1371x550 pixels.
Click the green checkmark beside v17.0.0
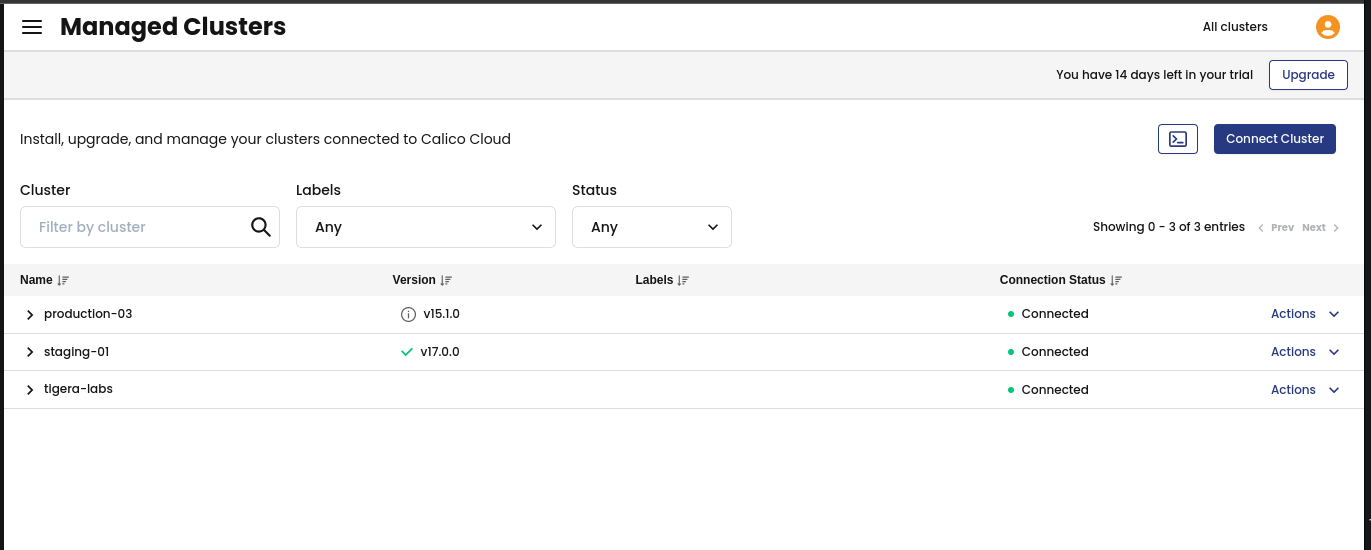407,352
